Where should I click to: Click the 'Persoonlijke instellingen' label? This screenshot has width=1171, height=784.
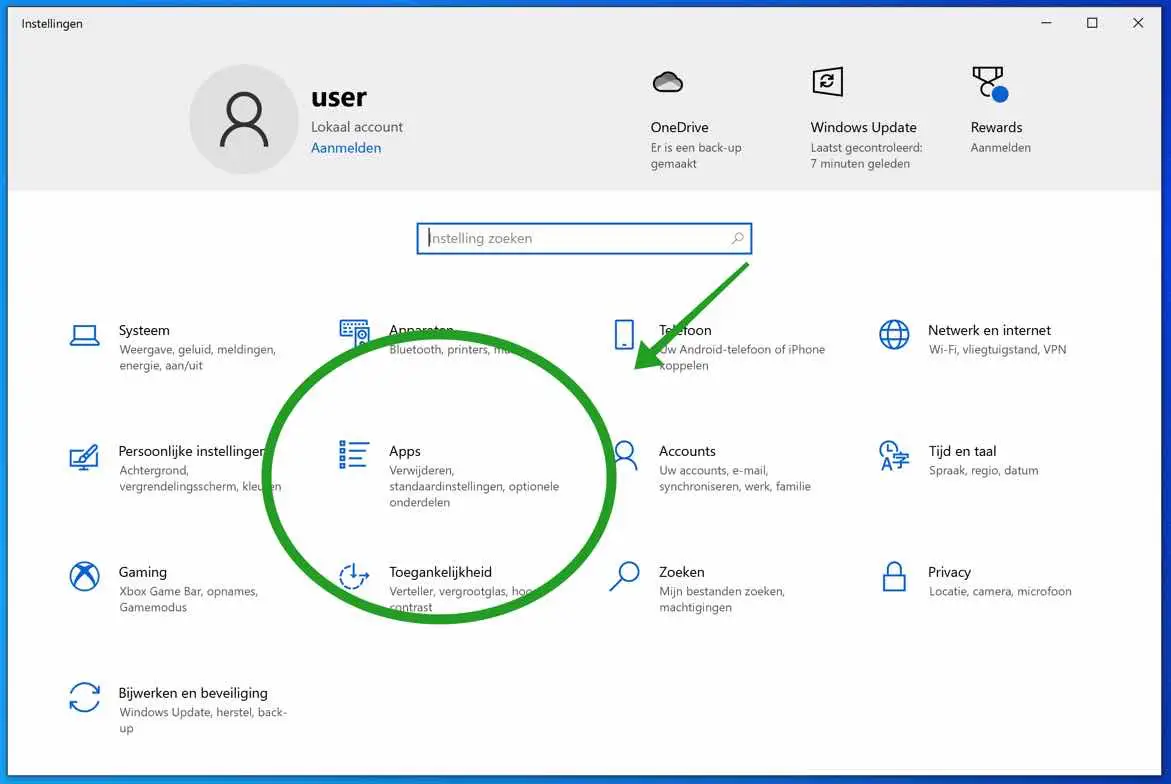[x=192, y=451]
